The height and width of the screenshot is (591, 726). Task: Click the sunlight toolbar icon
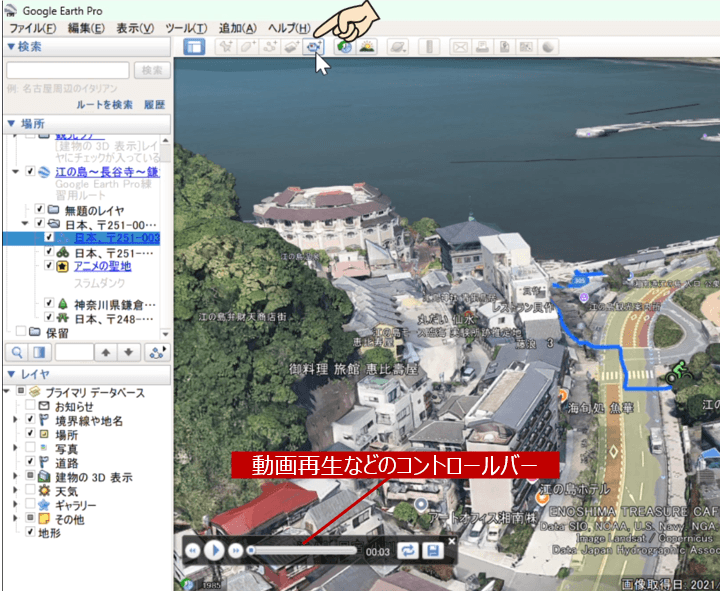click(367, 47)
